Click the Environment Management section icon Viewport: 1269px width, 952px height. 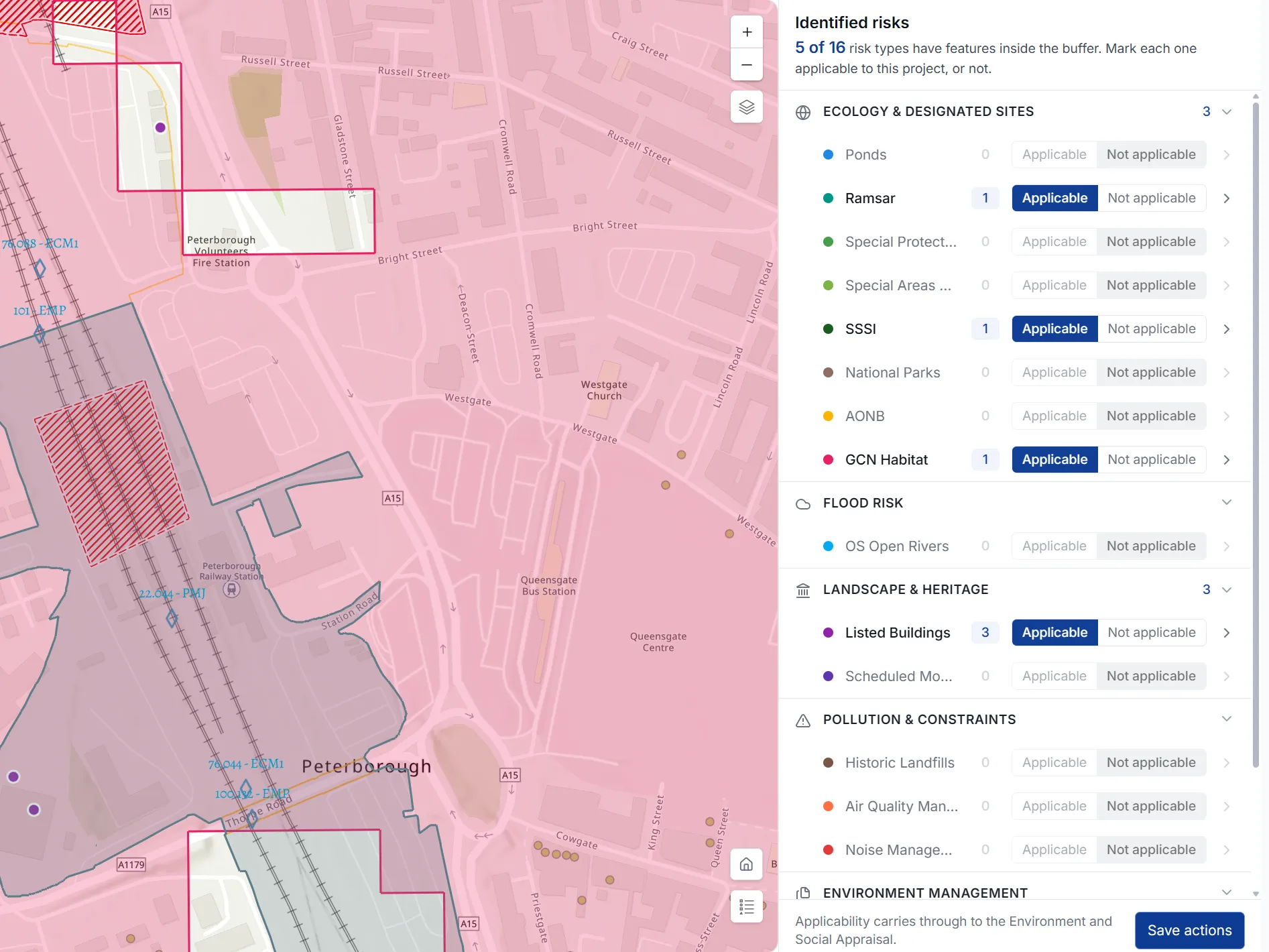point(803,893)
